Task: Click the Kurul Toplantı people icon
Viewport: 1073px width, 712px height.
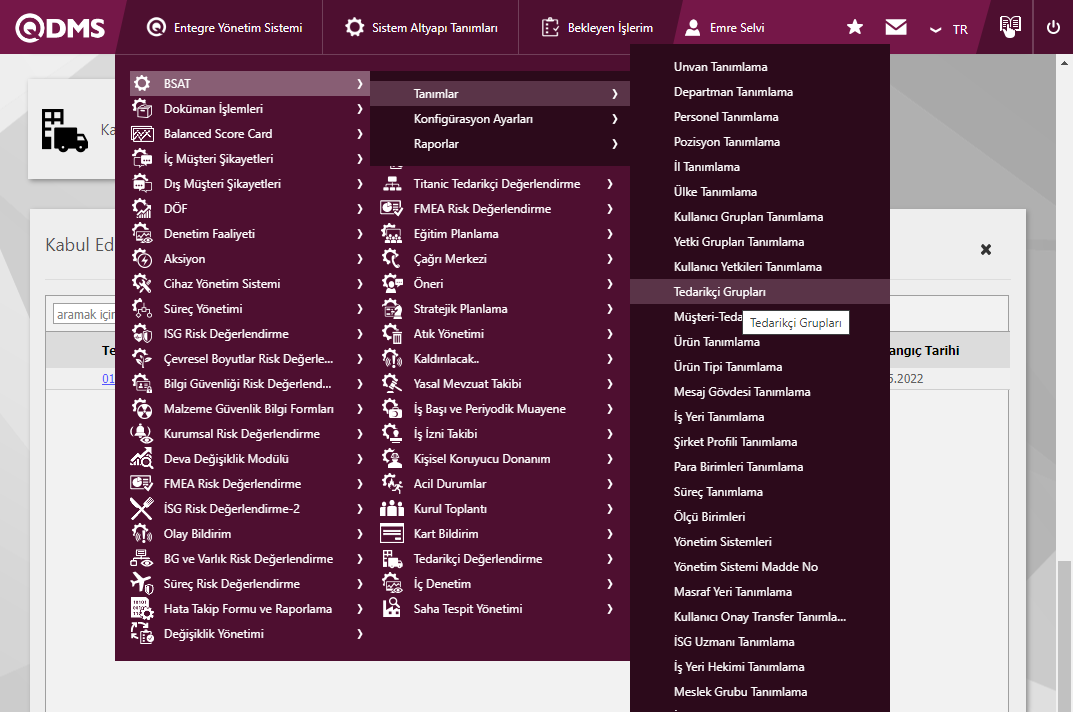Action: click(392, 509)
